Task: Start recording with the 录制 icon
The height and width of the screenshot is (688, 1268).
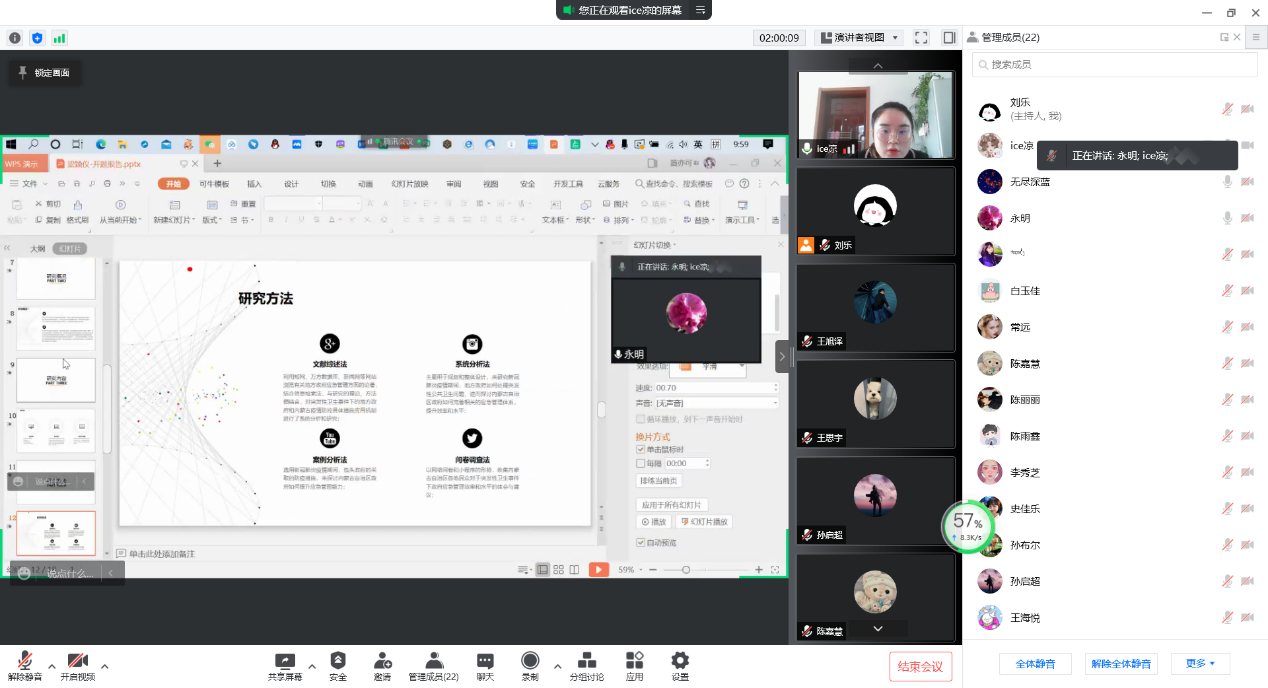Action: tap(530, 666)
